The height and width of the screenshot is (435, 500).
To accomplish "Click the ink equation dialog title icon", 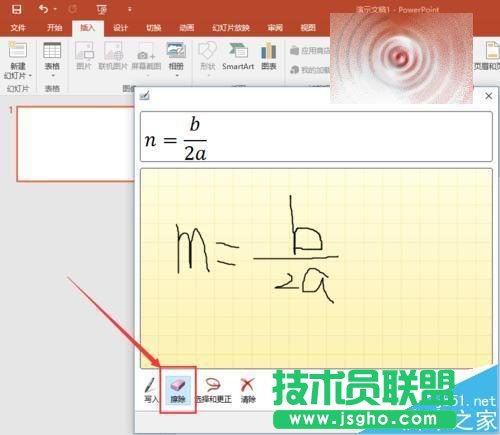I will click(145, 96).
